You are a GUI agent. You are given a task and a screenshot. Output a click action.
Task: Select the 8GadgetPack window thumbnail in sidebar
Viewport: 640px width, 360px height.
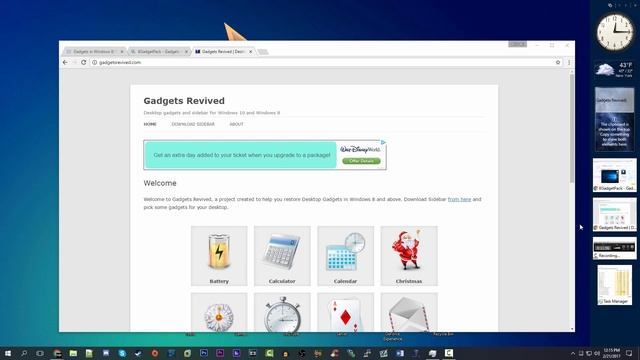click(615, 175)
